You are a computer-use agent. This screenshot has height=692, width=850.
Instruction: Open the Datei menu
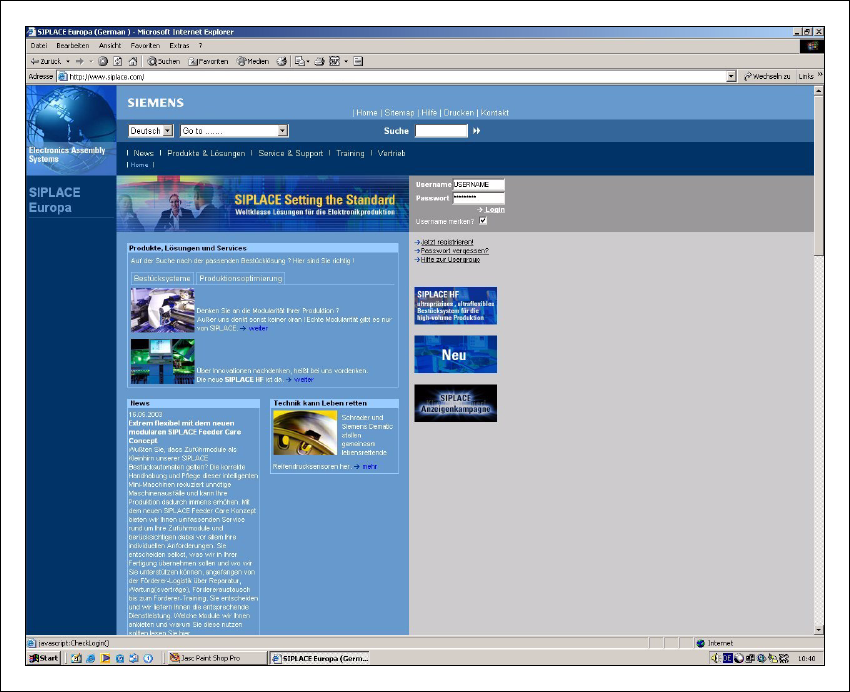(39, 46)
